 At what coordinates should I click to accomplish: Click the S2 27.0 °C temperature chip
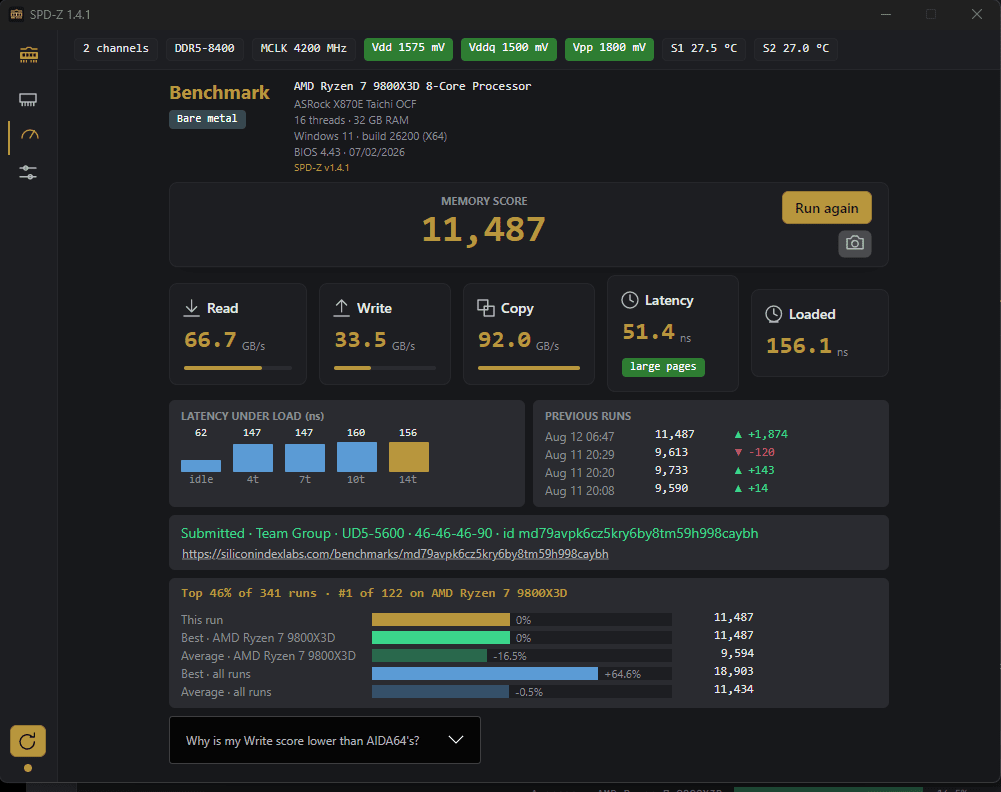tap(795, 49)
